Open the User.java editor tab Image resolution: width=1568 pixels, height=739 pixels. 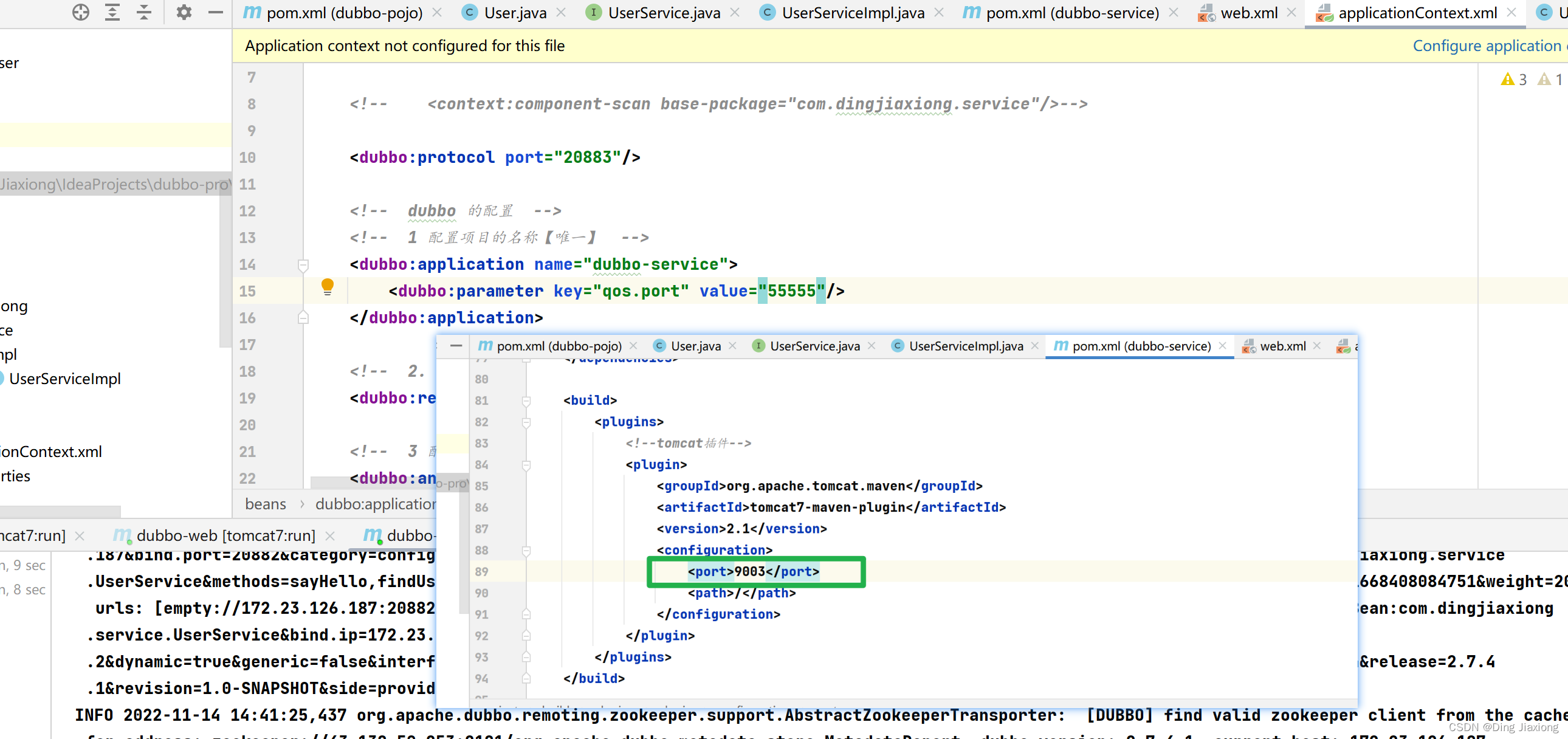click(504, 13)
